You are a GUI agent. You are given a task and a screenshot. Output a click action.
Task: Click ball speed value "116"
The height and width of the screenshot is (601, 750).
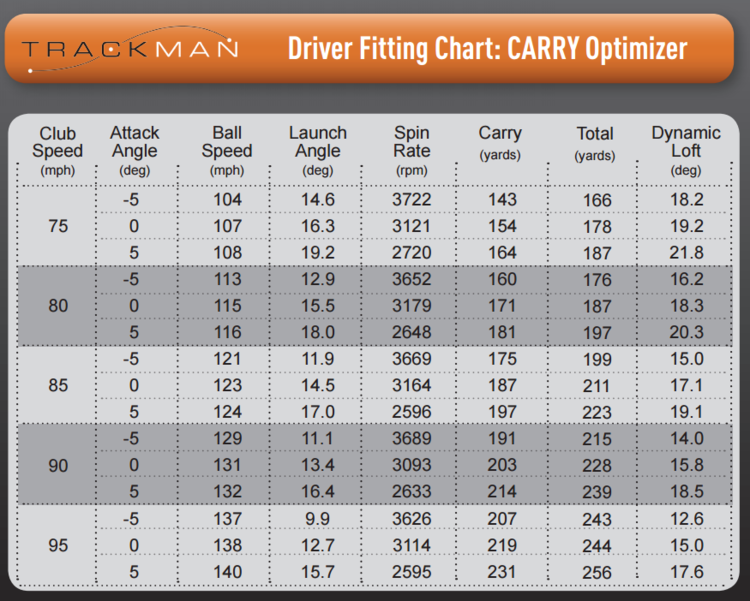pos(227,332)
